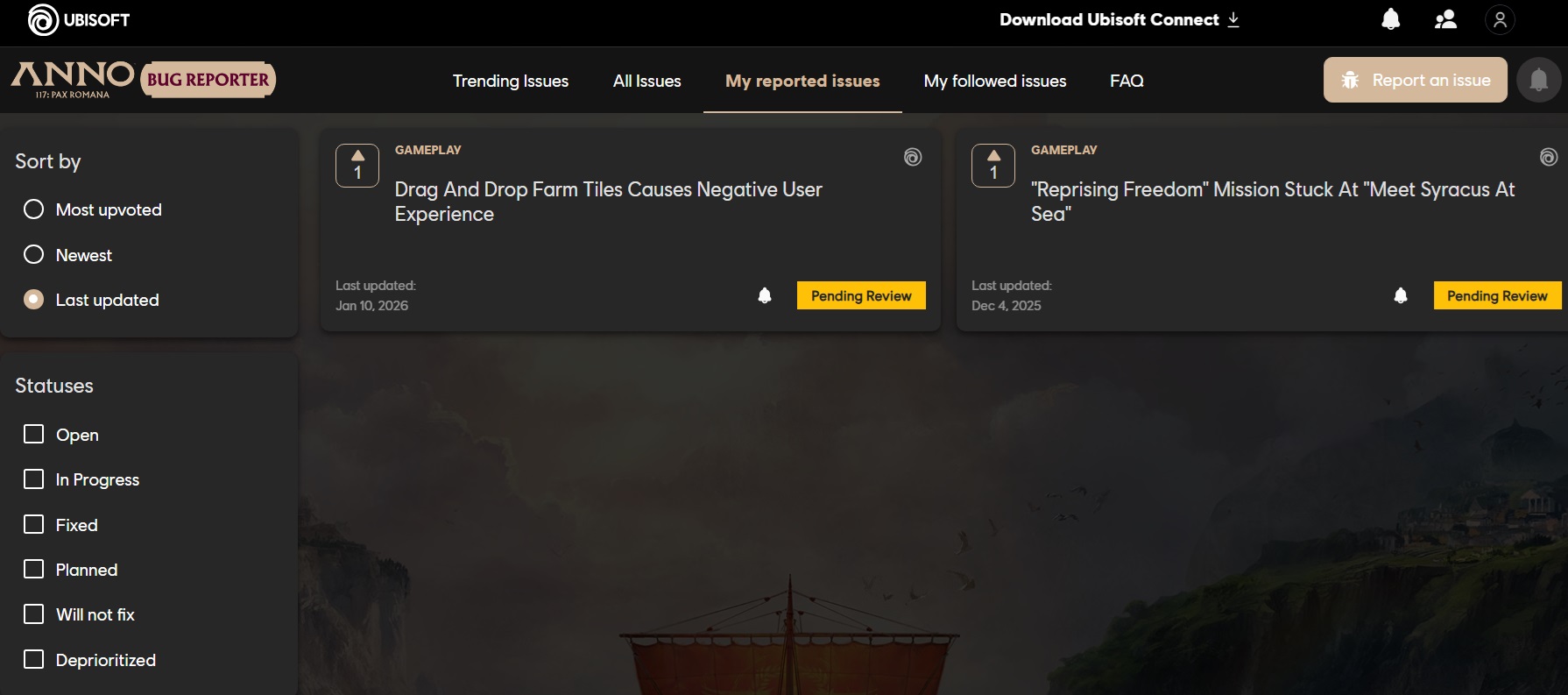
Task: Click Download Ubisoft Connect link
Action: [x=1119, y=19]
